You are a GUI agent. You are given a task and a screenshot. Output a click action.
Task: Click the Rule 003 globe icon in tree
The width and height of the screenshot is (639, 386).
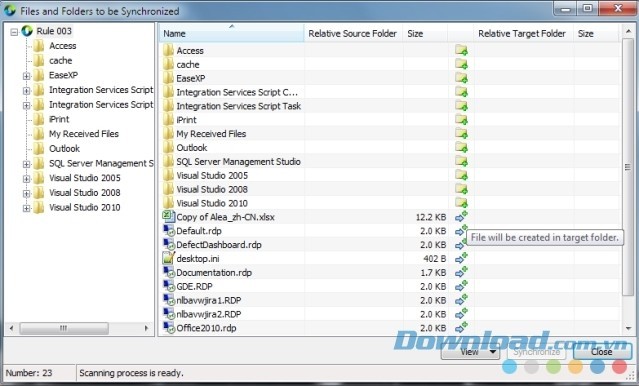tap(27, 31)
